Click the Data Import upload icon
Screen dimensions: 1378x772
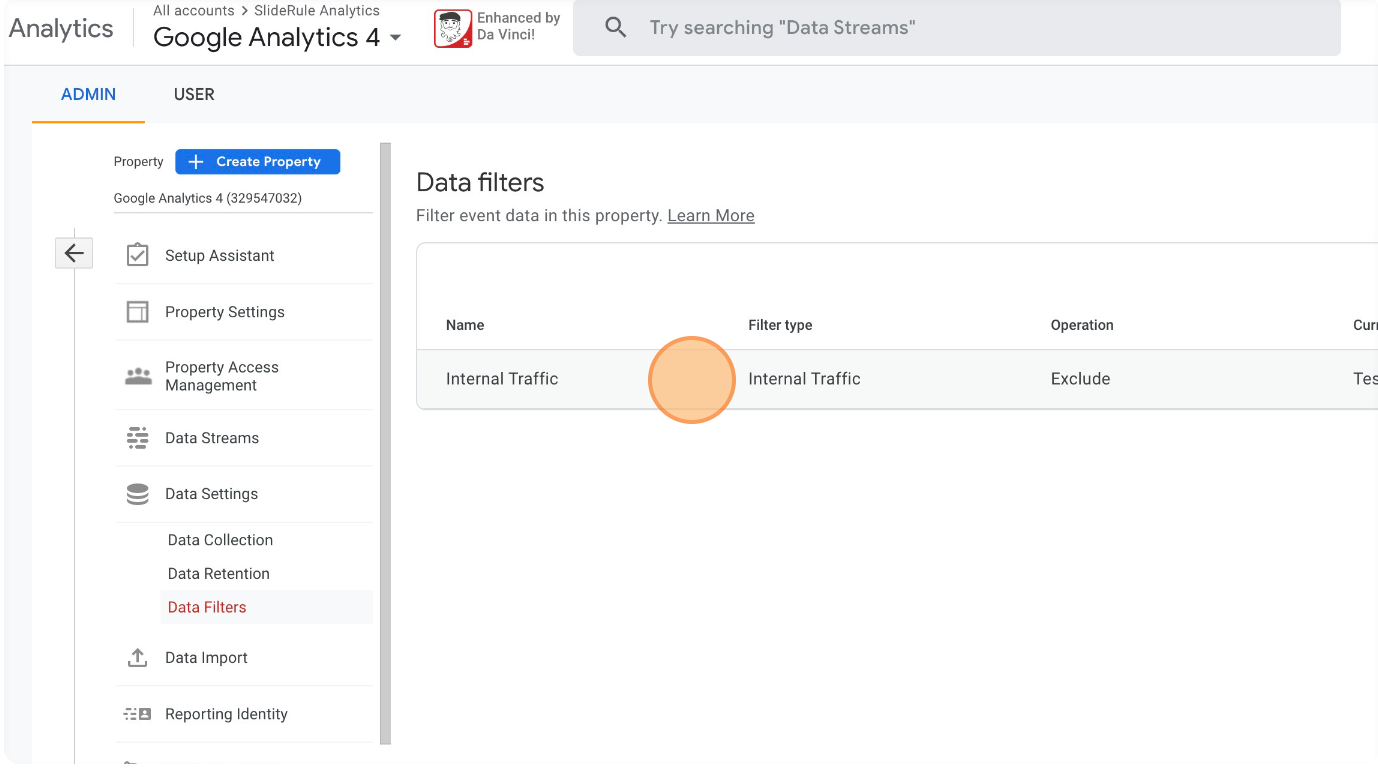click(137, 658)
